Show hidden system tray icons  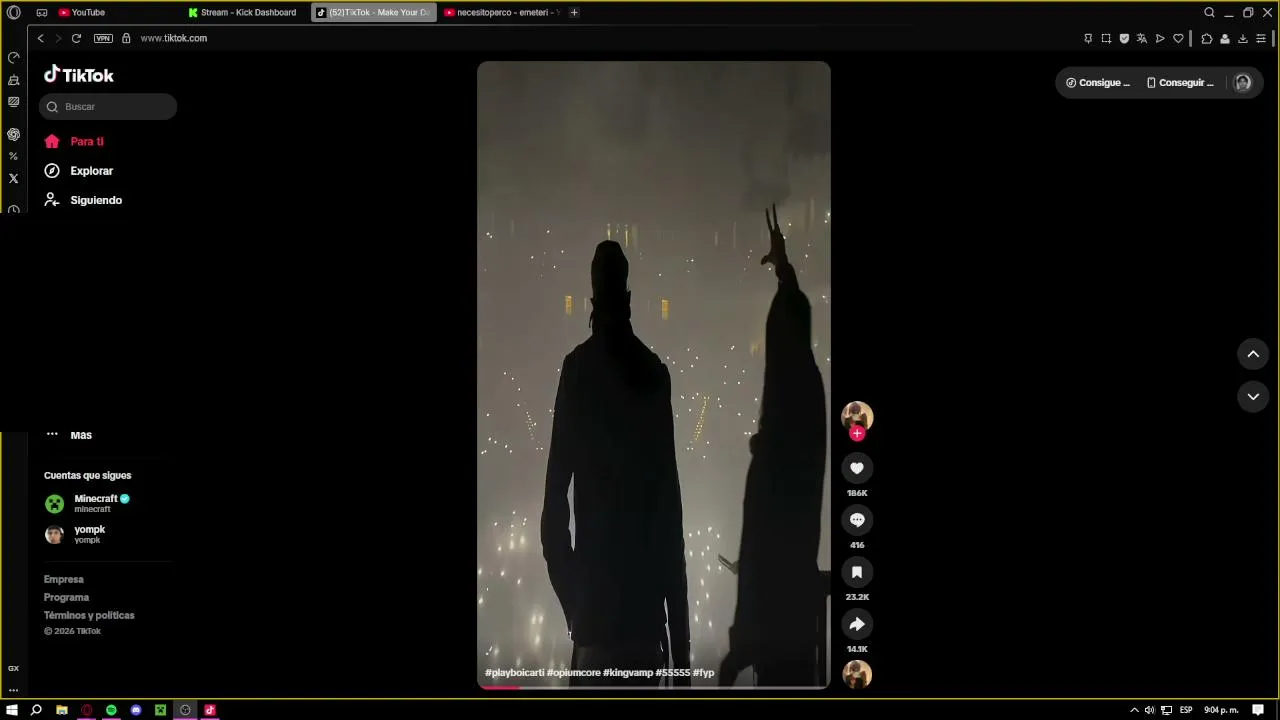point(1134,710)
